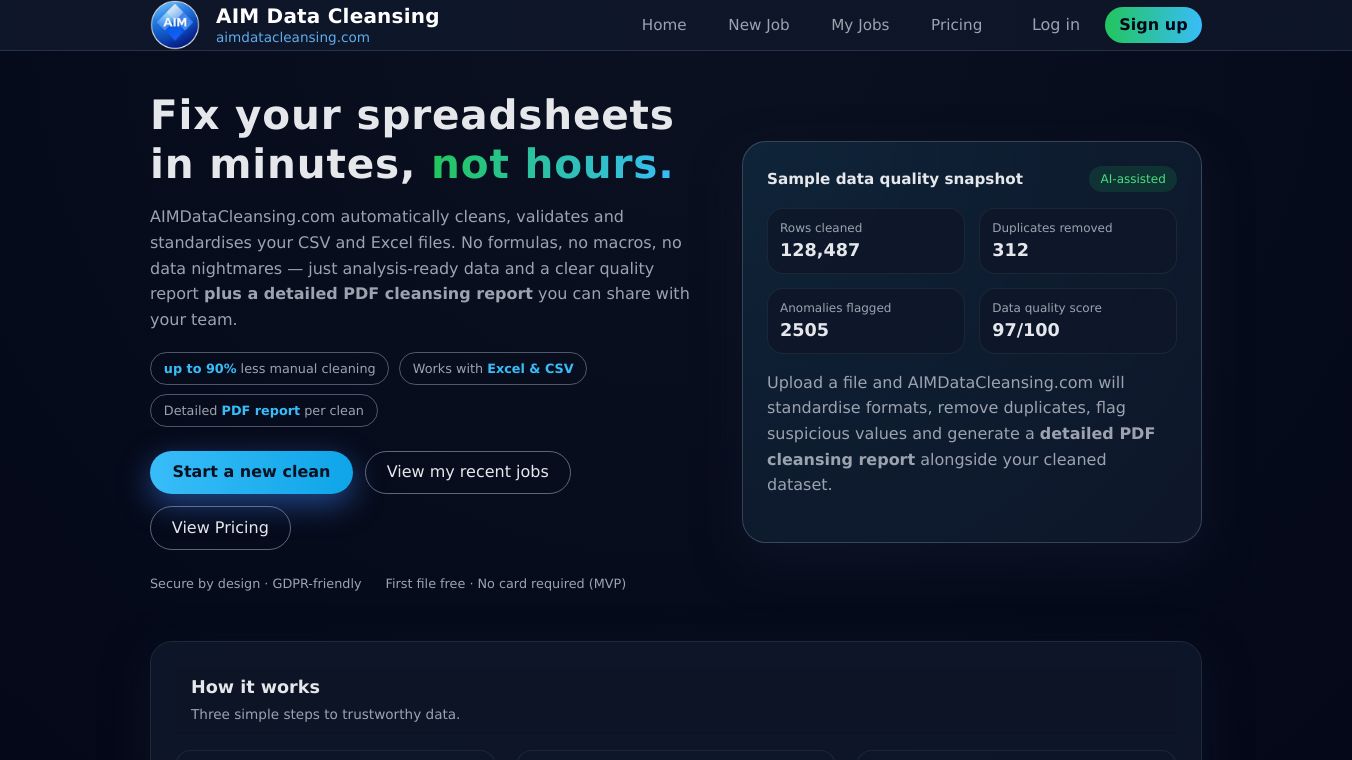This screenshot has height=760, width=1352.
Task: Open the aimdatacleansing.com link under the logo
Action: [x=292, y=37]
